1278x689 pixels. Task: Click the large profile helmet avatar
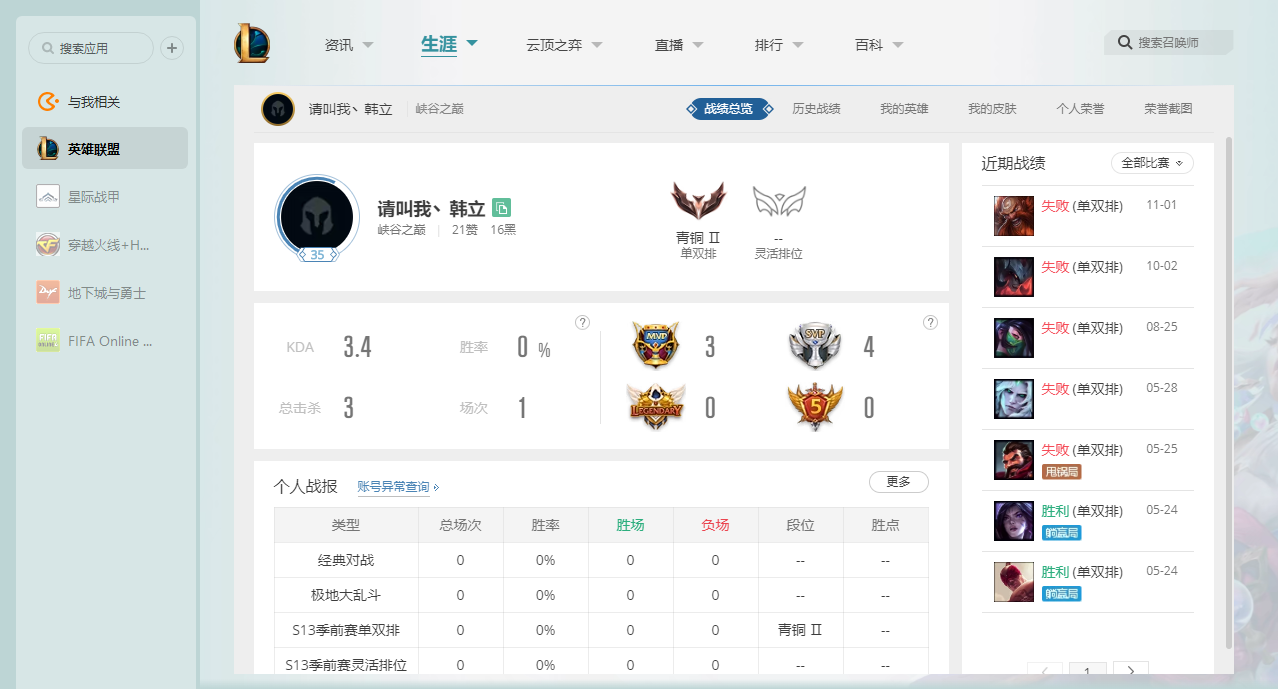coord(316,216)
